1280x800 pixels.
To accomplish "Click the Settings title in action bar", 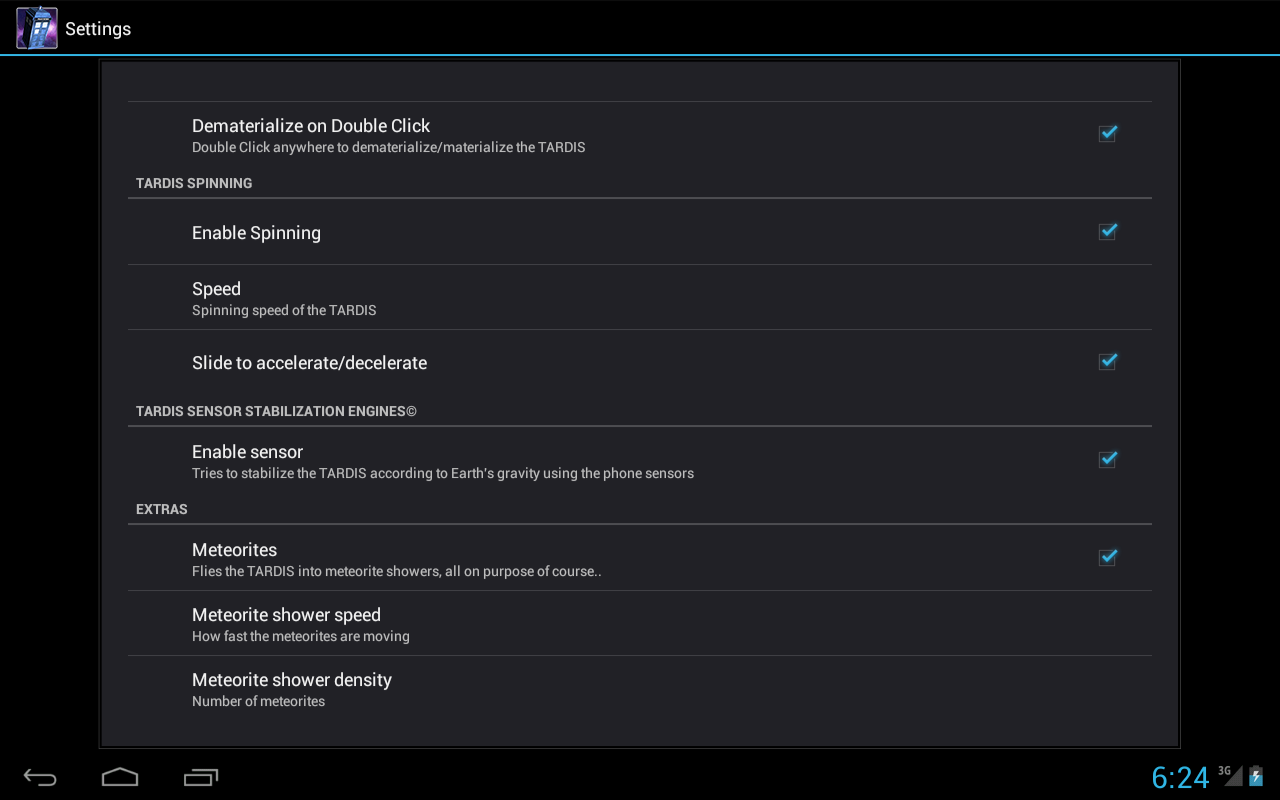I will tap(98, 29).
